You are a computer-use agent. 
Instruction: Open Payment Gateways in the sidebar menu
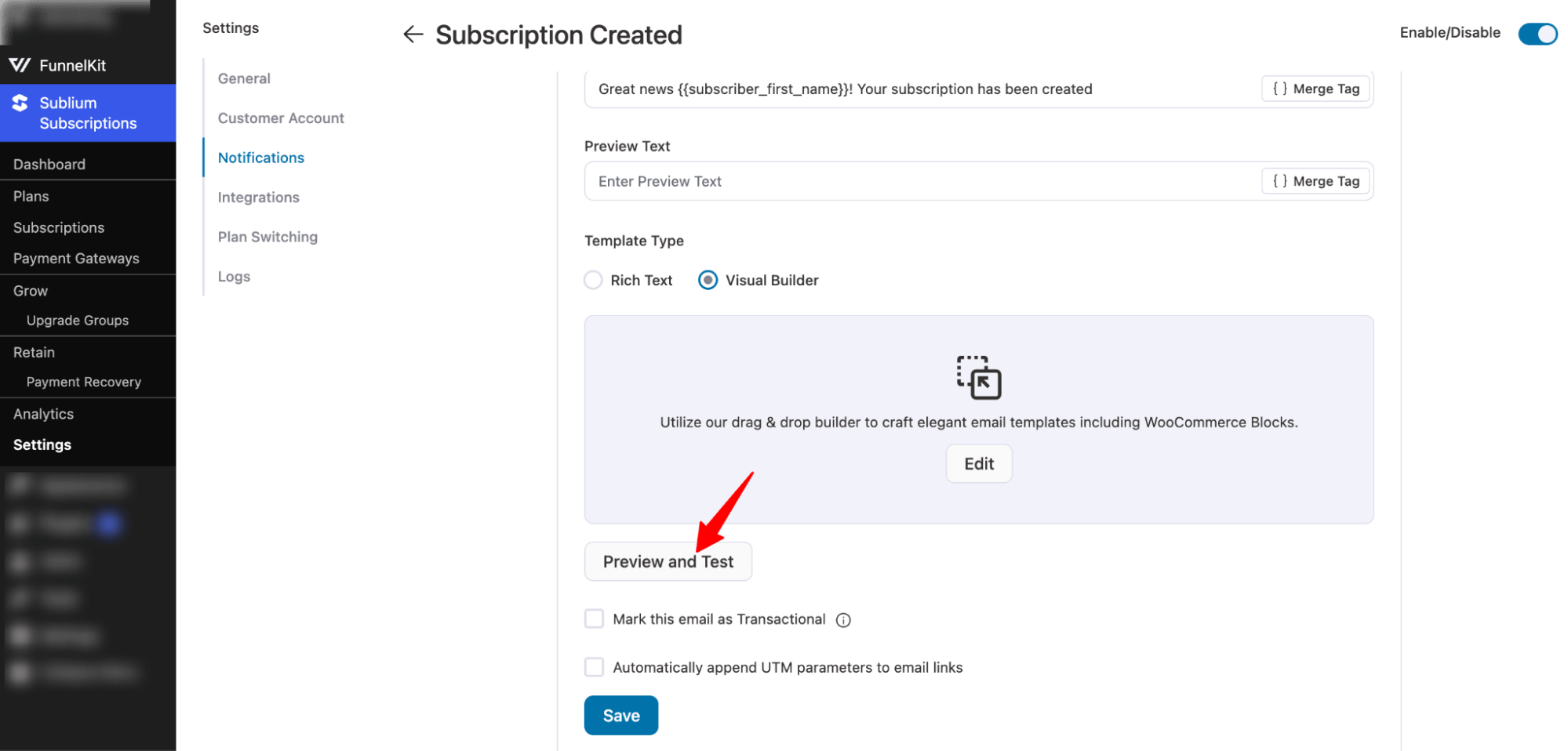pos(76,259)
